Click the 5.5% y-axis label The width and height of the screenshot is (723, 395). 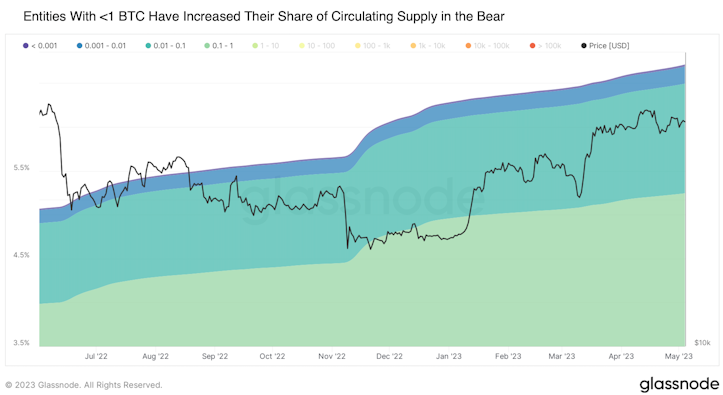click(x=21, y=168)
